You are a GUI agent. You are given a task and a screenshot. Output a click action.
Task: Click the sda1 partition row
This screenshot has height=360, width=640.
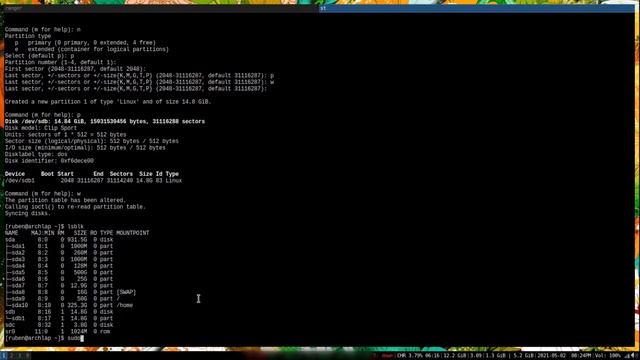point(59,246)
